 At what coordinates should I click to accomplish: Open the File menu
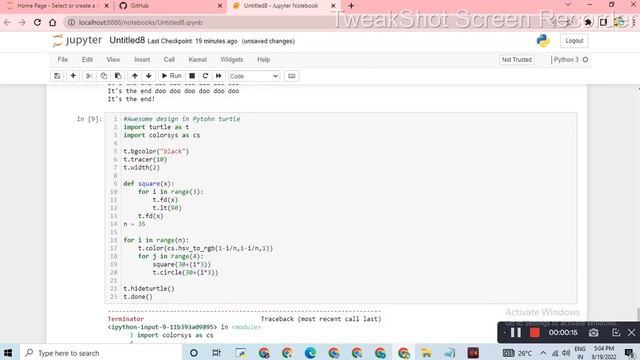62,60
